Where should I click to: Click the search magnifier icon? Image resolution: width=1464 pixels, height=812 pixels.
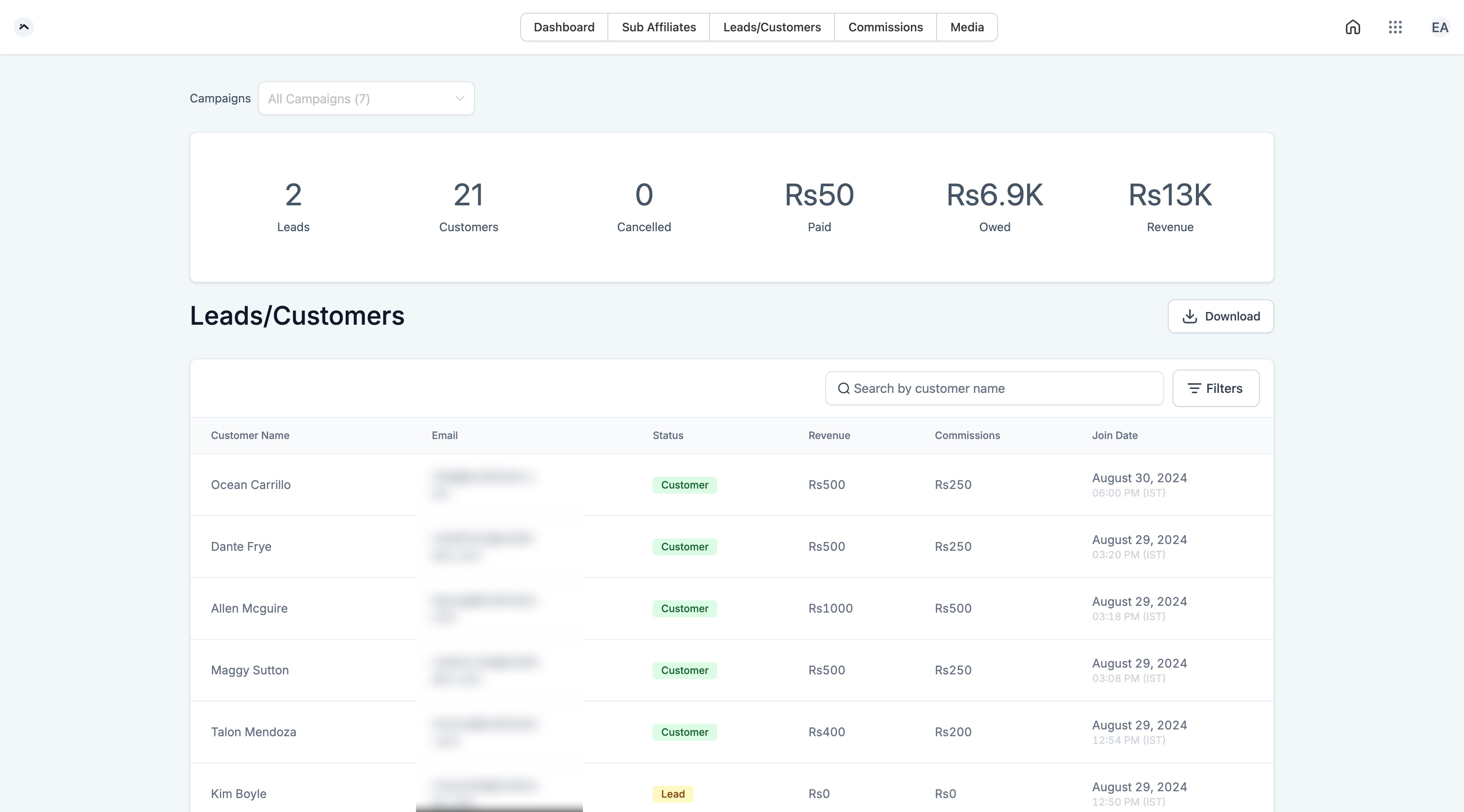(843, 388)
